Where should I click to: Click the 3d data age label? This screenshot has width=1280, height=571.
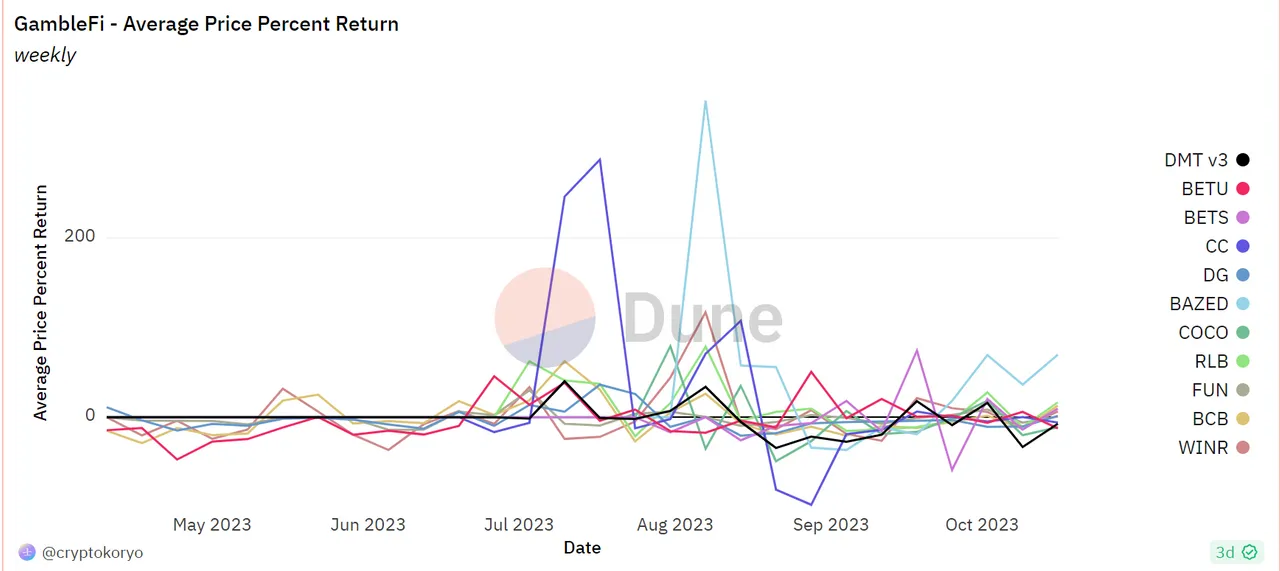point(1224,552)
